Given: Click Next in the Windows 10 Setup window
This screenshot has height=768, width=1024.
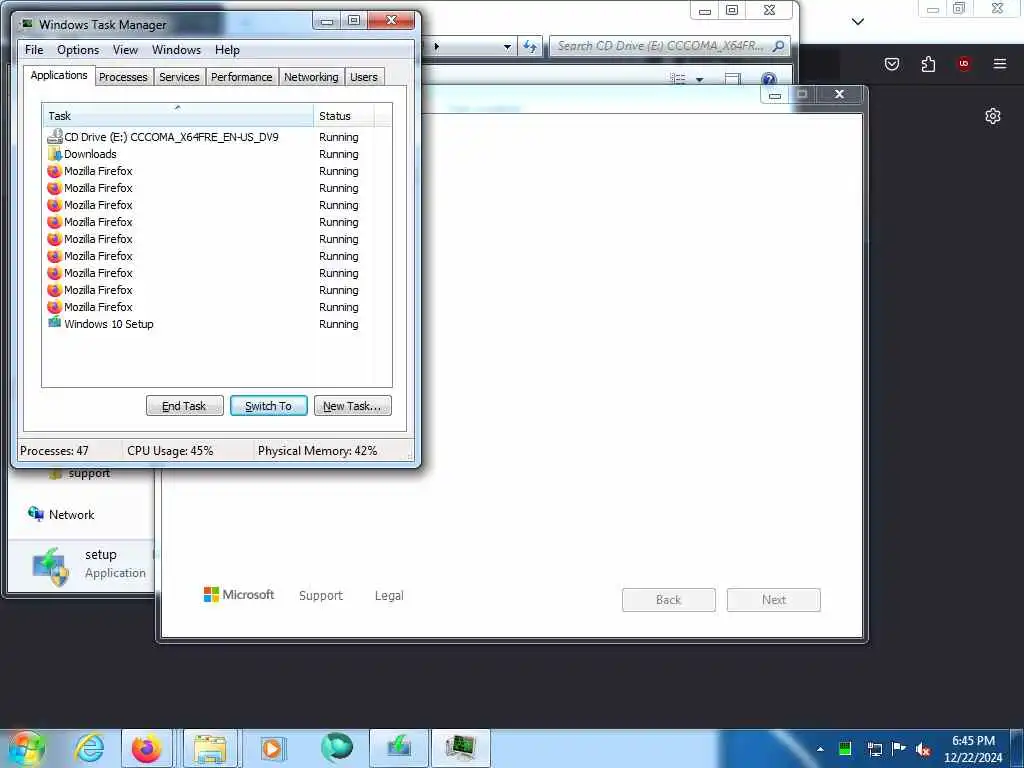Looking at the screenshot, I should [x=774, y=600].
